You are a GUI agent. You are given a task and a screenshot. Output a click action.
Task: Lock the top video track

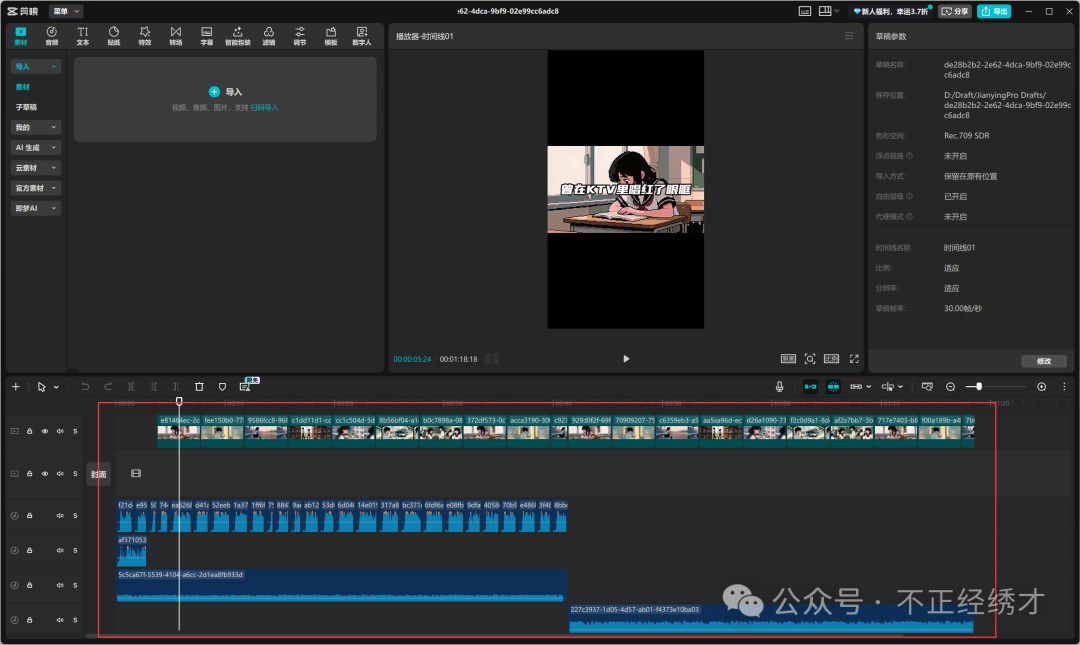(30, 431)
